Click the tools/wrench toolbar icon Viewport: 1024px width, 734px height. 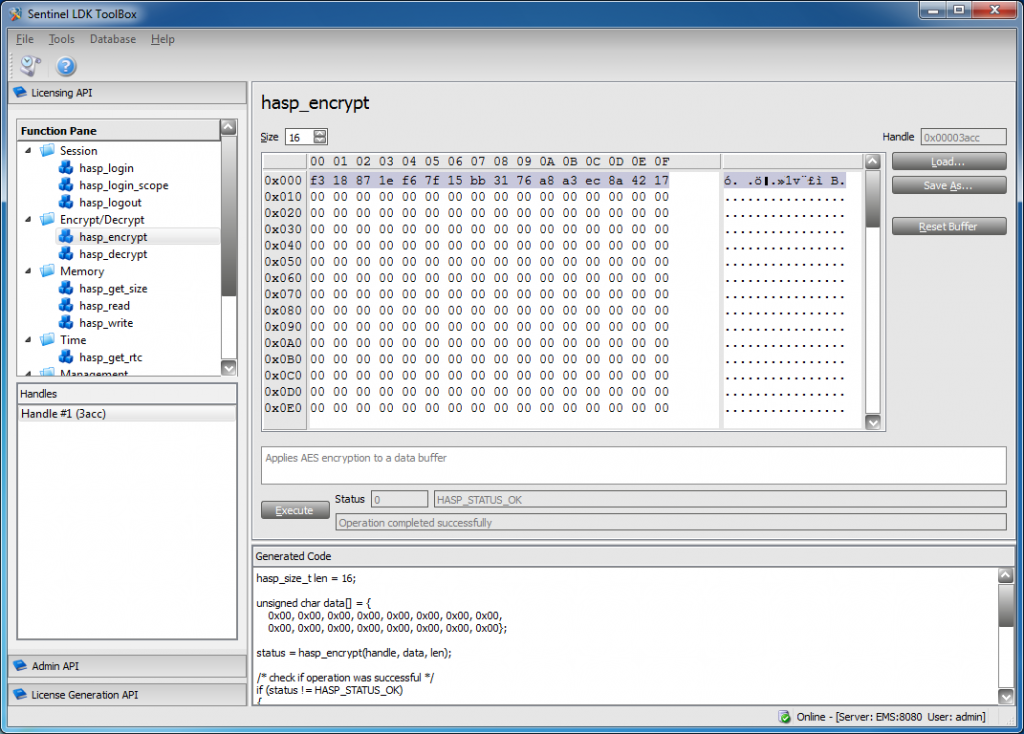coord(30,66)
